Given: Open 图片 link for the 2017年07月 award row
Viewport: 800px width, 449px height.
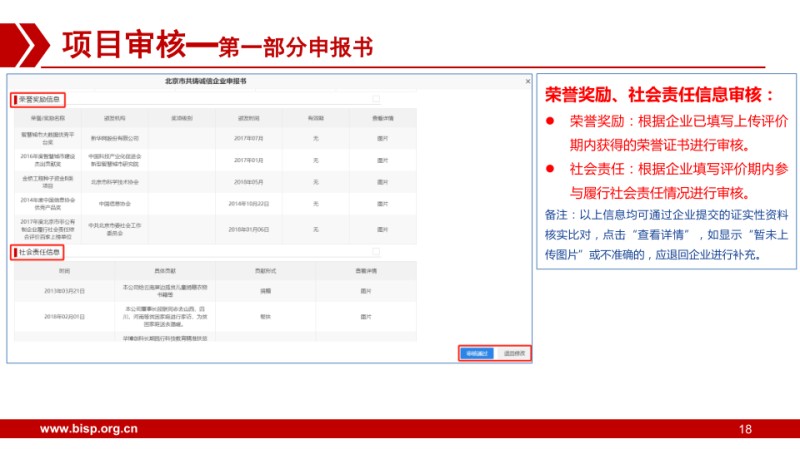Looking at the screenshot, I should 383,137.
